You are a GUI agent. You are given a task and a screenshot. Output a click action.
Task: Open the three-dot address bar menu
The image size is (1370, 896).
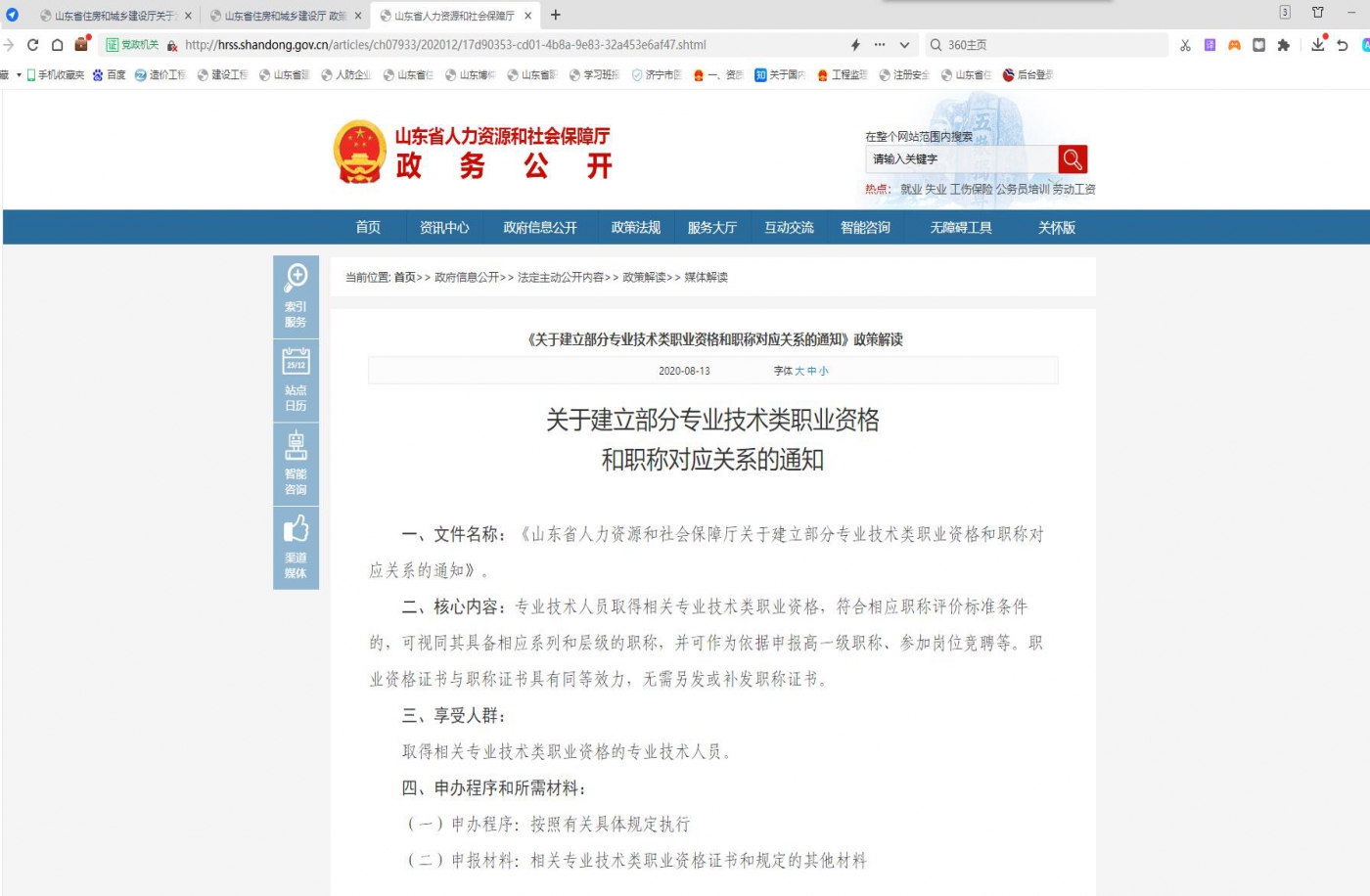click(x=880, y=45)
